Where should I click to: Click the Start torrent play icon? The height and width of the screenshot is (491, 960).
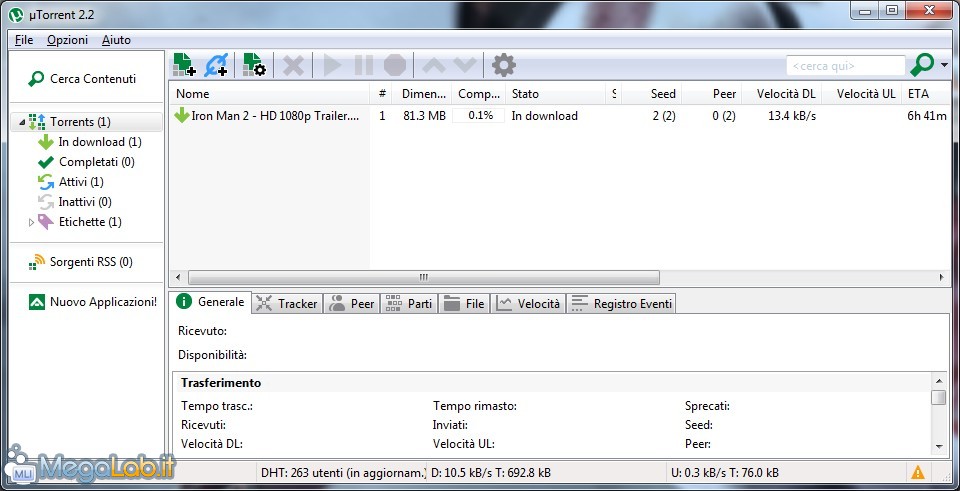click(332, 64)
